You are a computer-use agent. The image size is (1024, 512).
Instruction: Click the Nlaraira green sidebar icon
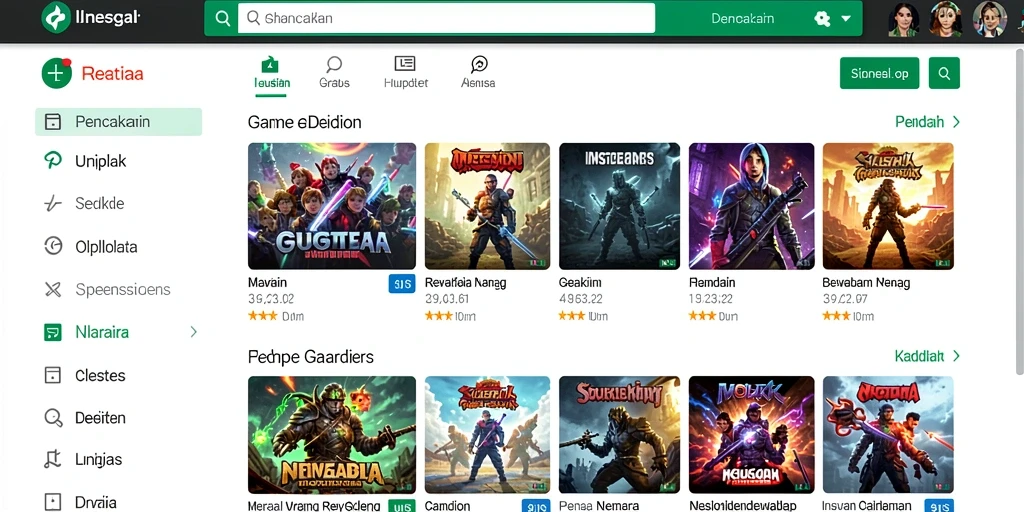tap(52, 332)
